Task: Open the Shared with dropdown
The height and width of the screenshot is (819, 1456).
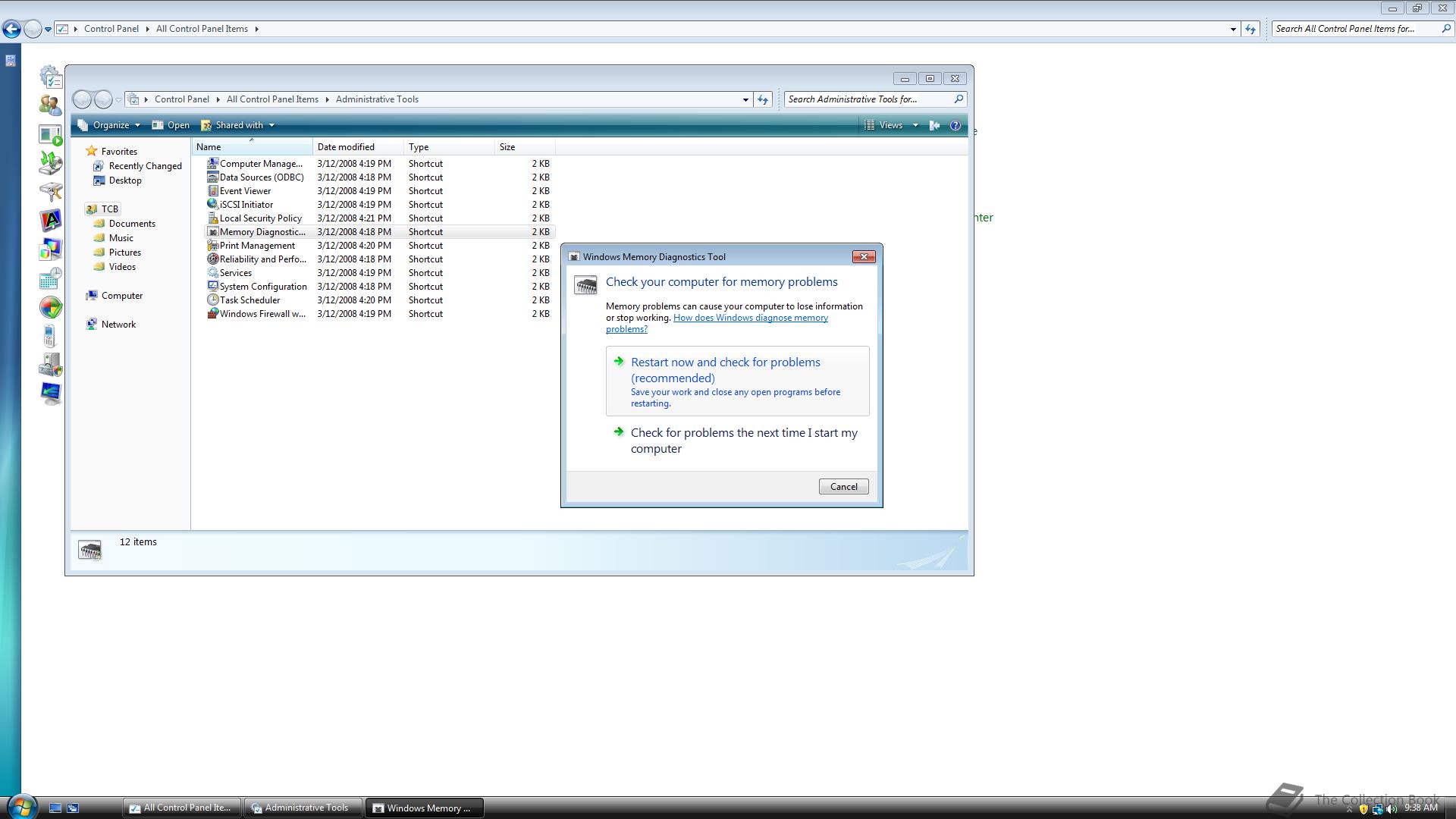Action: (238, 125)
